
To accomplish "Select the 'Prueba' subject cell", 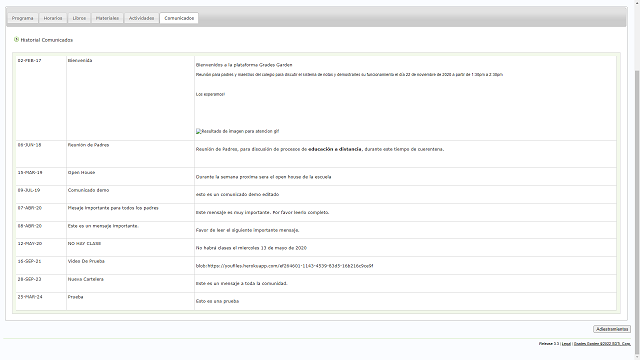I will click(x=130, y=301).
